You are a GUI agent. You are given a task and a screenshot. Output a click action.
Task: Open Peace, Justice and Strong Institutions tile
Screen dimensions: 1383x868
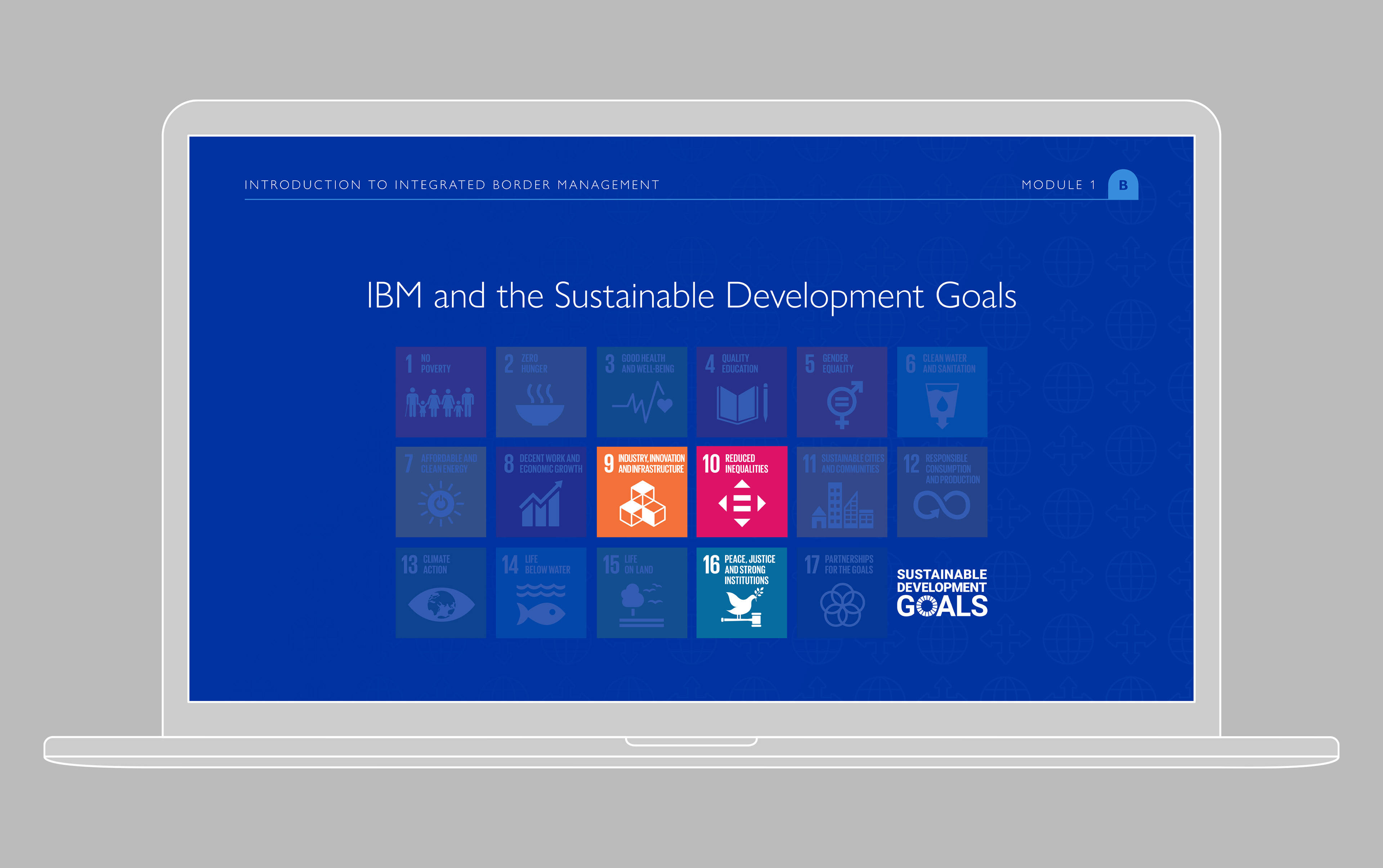tap(741, 592)
